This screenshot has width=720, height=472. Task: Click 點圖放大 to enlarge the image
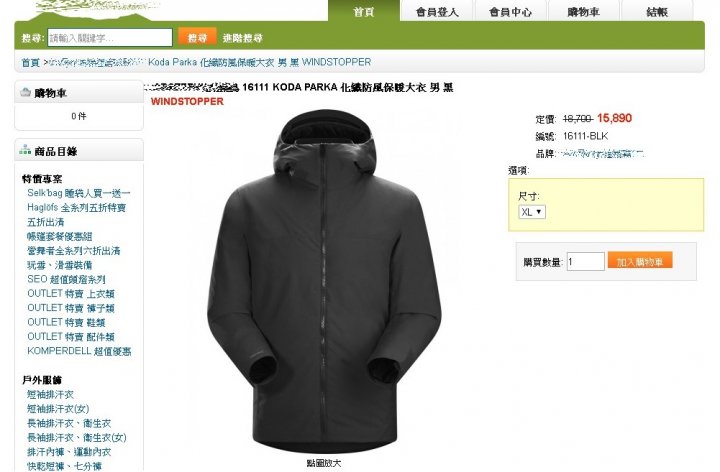(x=324, y=463)
